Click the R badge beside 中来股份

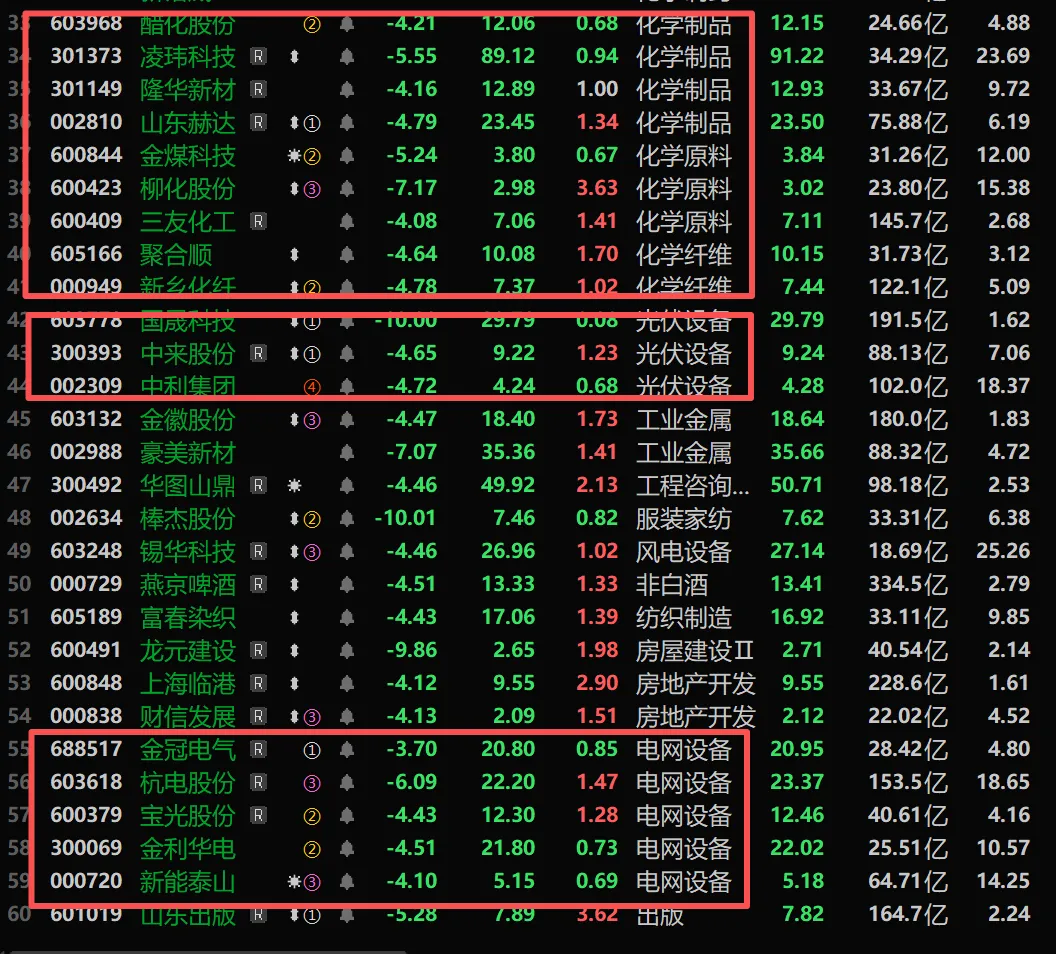pyautogui.click(x=259, y=353)
